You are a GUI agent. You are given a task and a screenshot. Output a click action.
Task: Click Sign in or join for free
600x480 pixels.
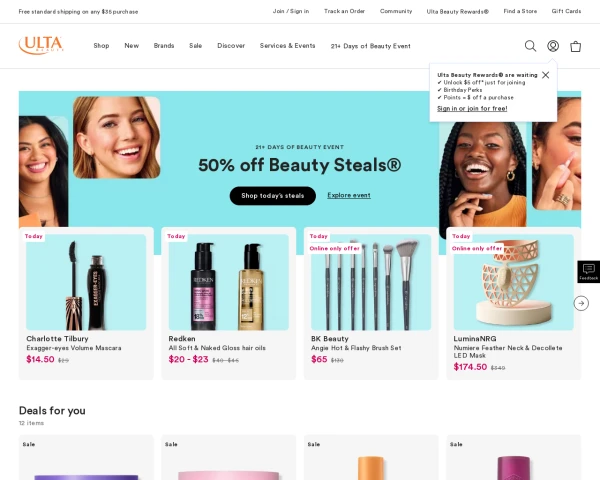point(472,109)
